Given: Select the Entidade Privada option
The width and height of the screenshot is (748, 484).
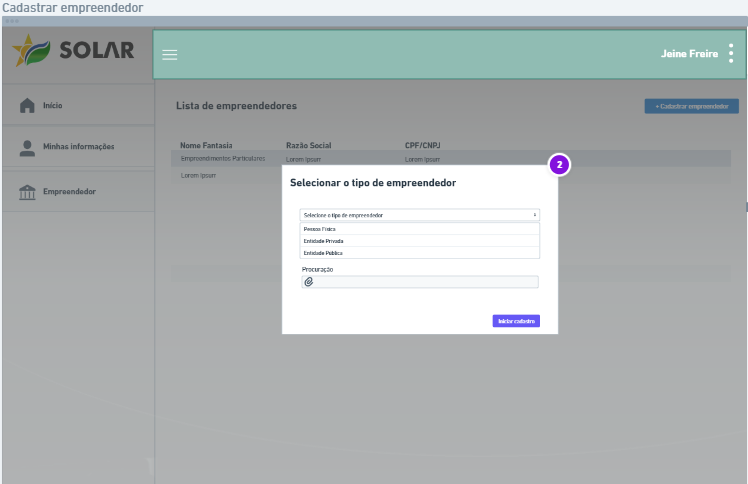Looking at the screenshot, I should coord(419,241).
